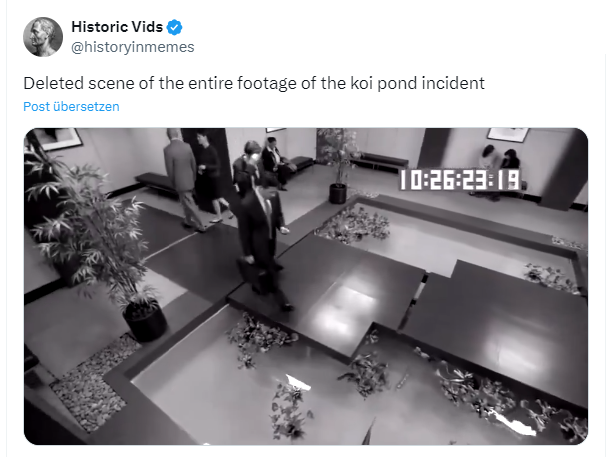
Task: Play the koi pond video in the post
Action: pos(306,286)
